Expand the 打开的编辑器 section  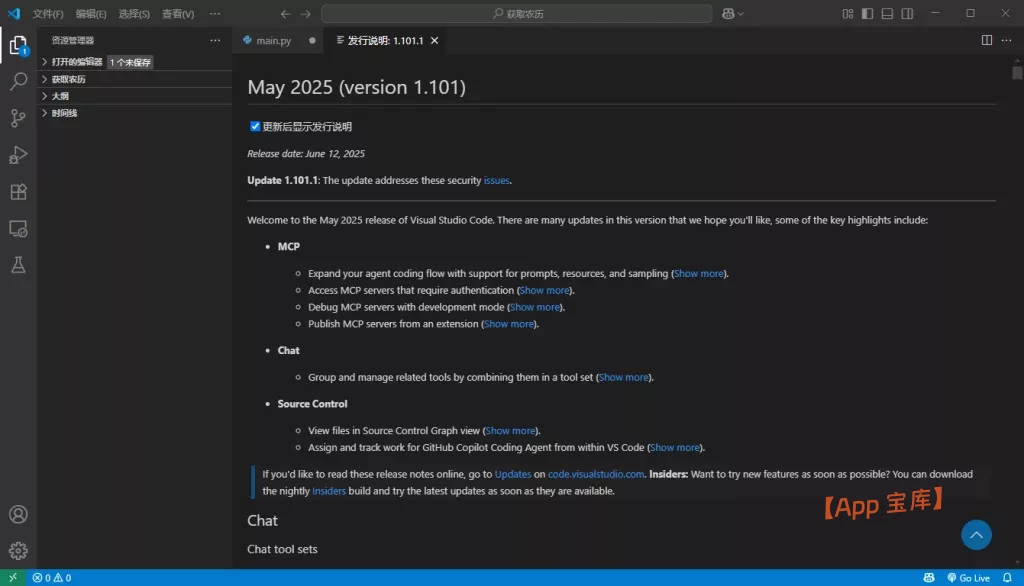tap(77, 62)
